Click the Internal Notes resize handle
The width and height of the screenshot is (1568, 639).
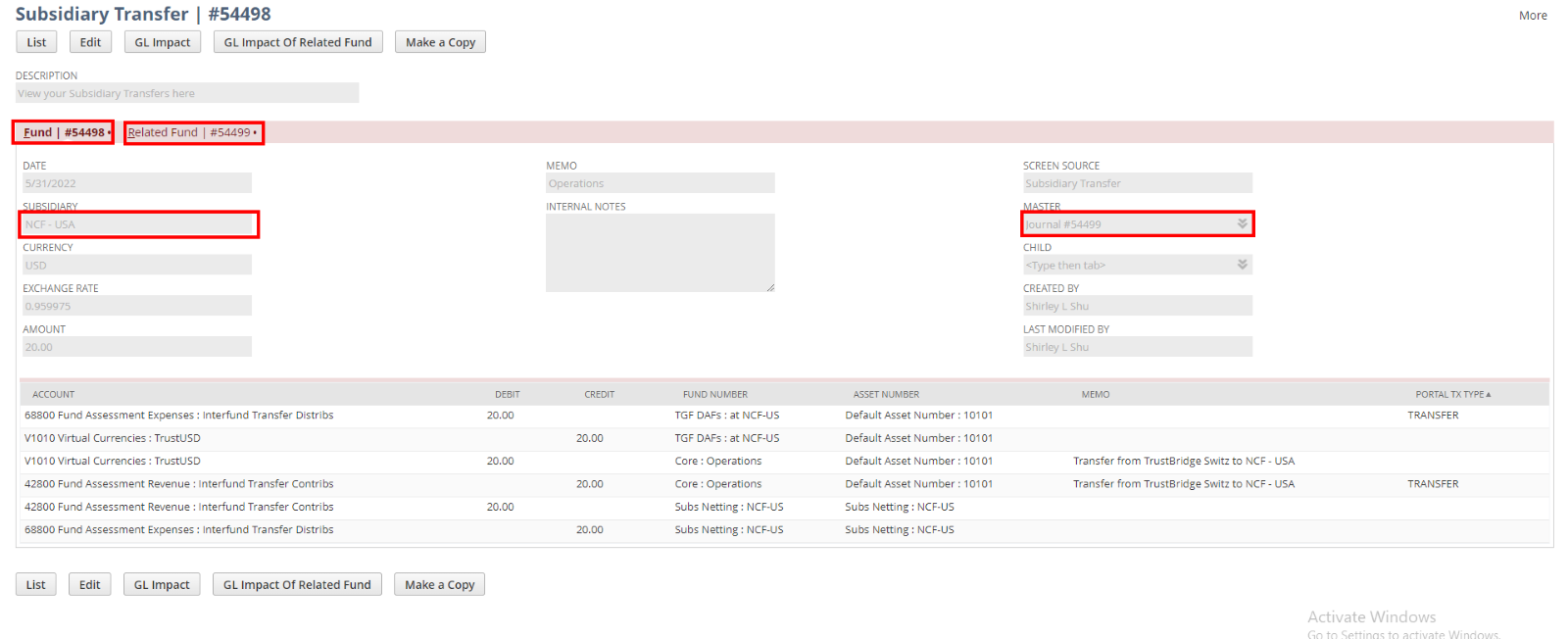(x=770, y=287)
